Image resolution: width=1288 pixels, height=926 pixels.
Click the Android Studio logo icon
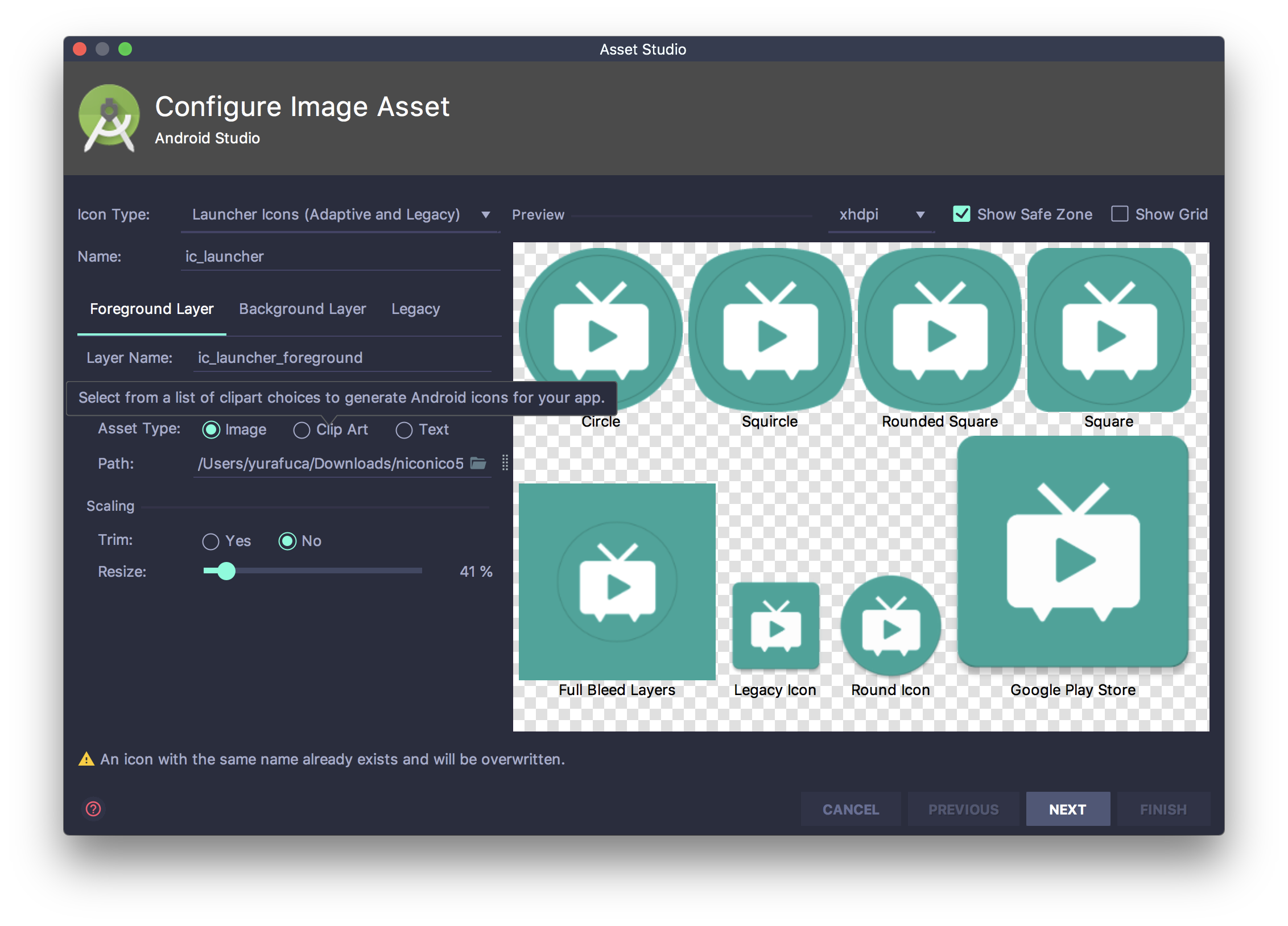pyautogui.click(x=109, y=118)
